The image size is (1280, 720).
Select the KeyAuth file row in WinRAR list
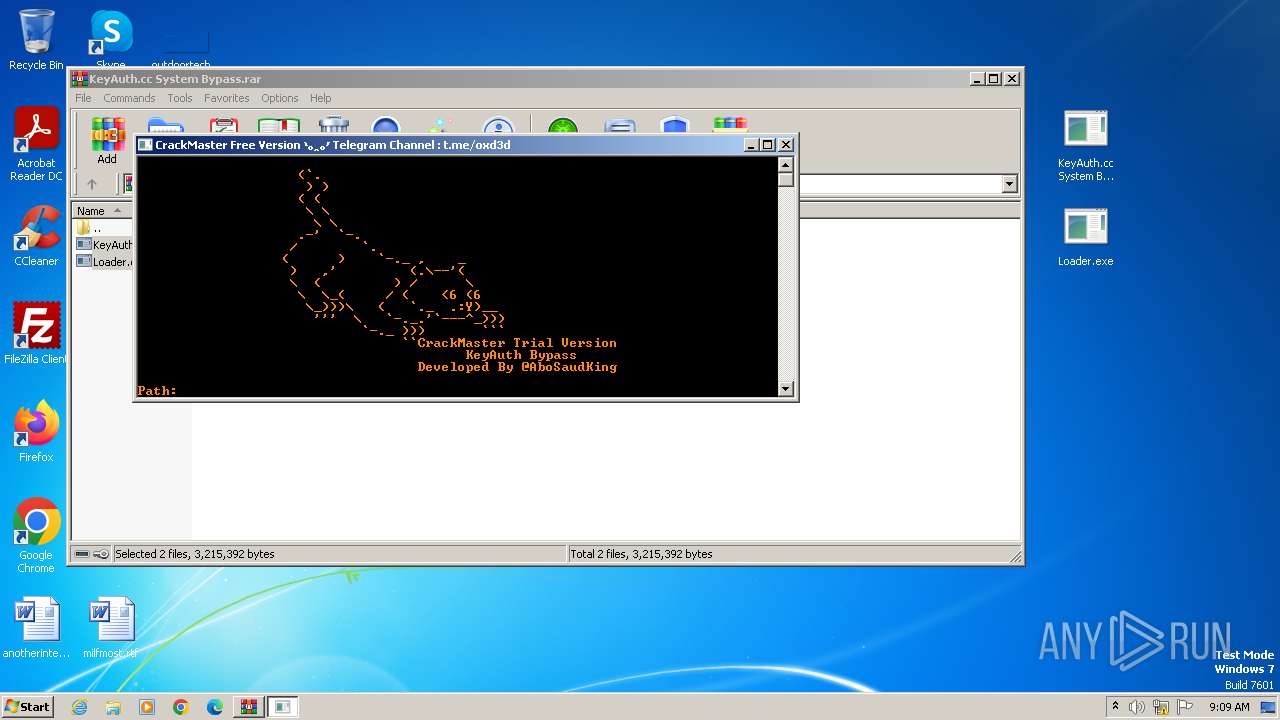[104, 245]
